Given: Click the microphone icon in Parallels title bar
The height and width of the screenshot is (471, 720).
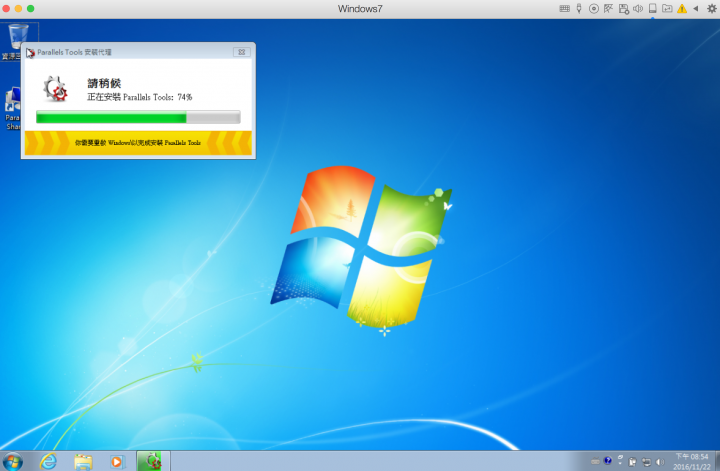Looking at the screenshot, I should [x=579, y=9].
